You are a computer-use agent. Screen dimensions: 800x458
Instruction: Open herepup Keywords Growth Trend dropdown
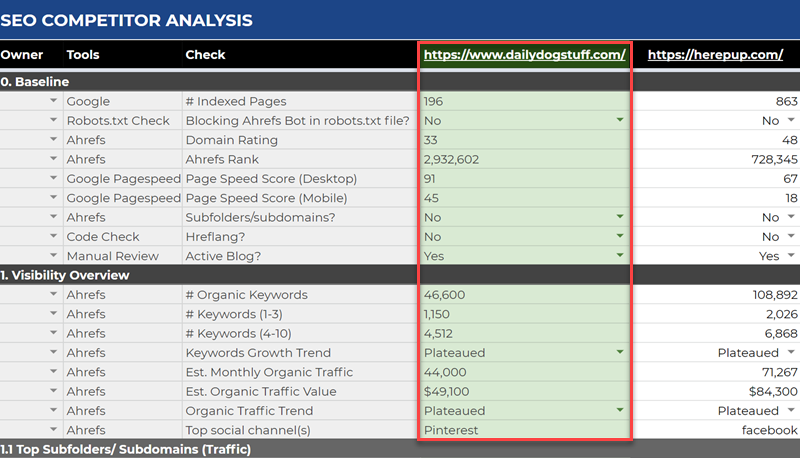791,353
